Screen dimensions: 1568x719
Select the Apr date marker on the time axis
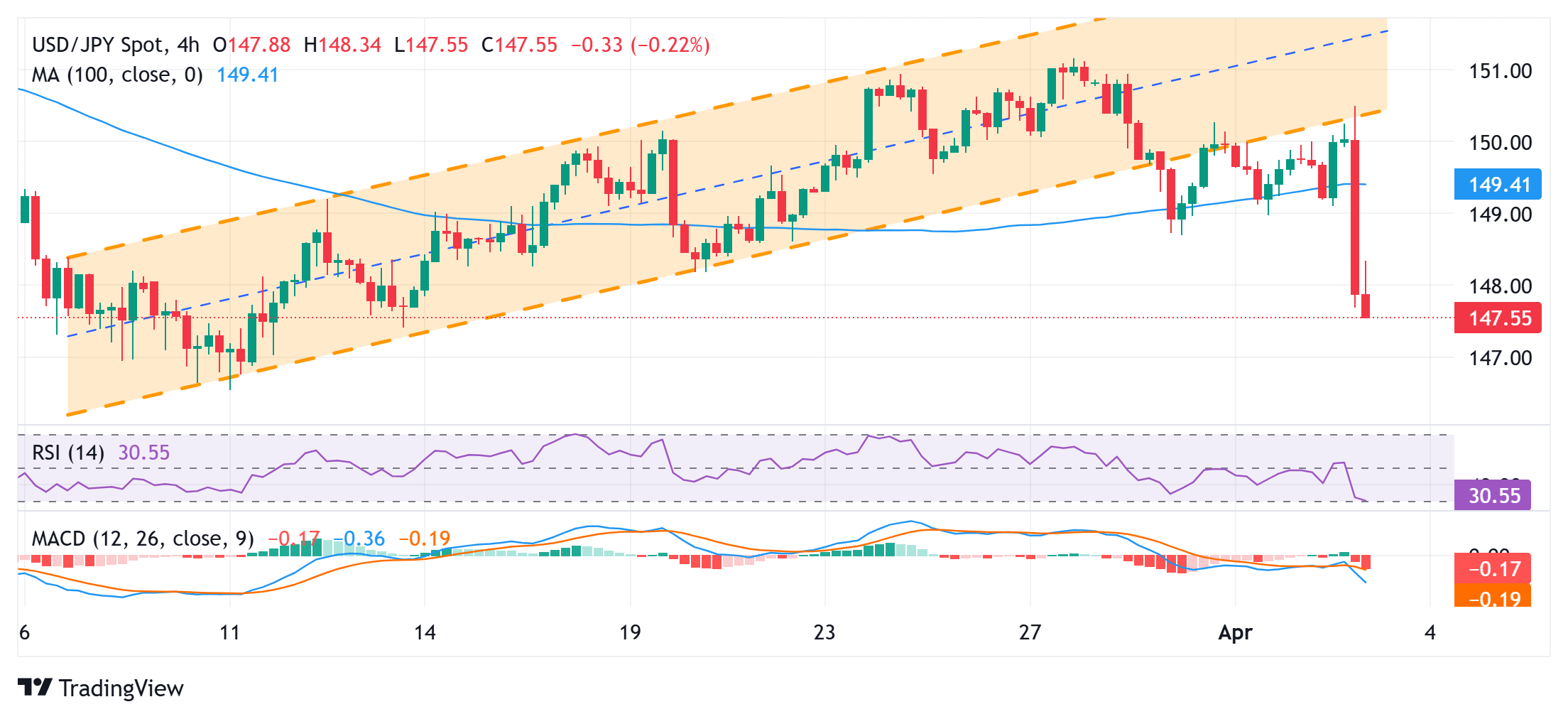click(x=1235, y=632)
